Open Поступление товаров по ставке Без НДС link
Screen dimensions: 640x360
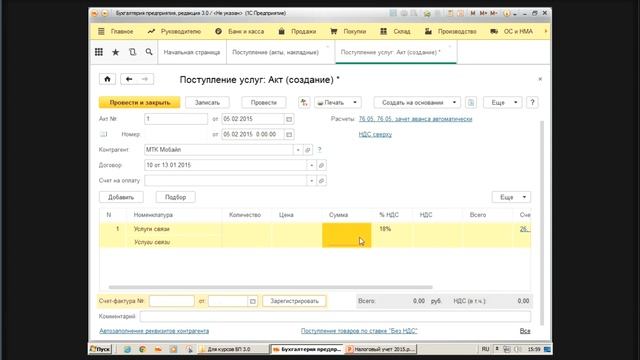click(x=359, y=331)
